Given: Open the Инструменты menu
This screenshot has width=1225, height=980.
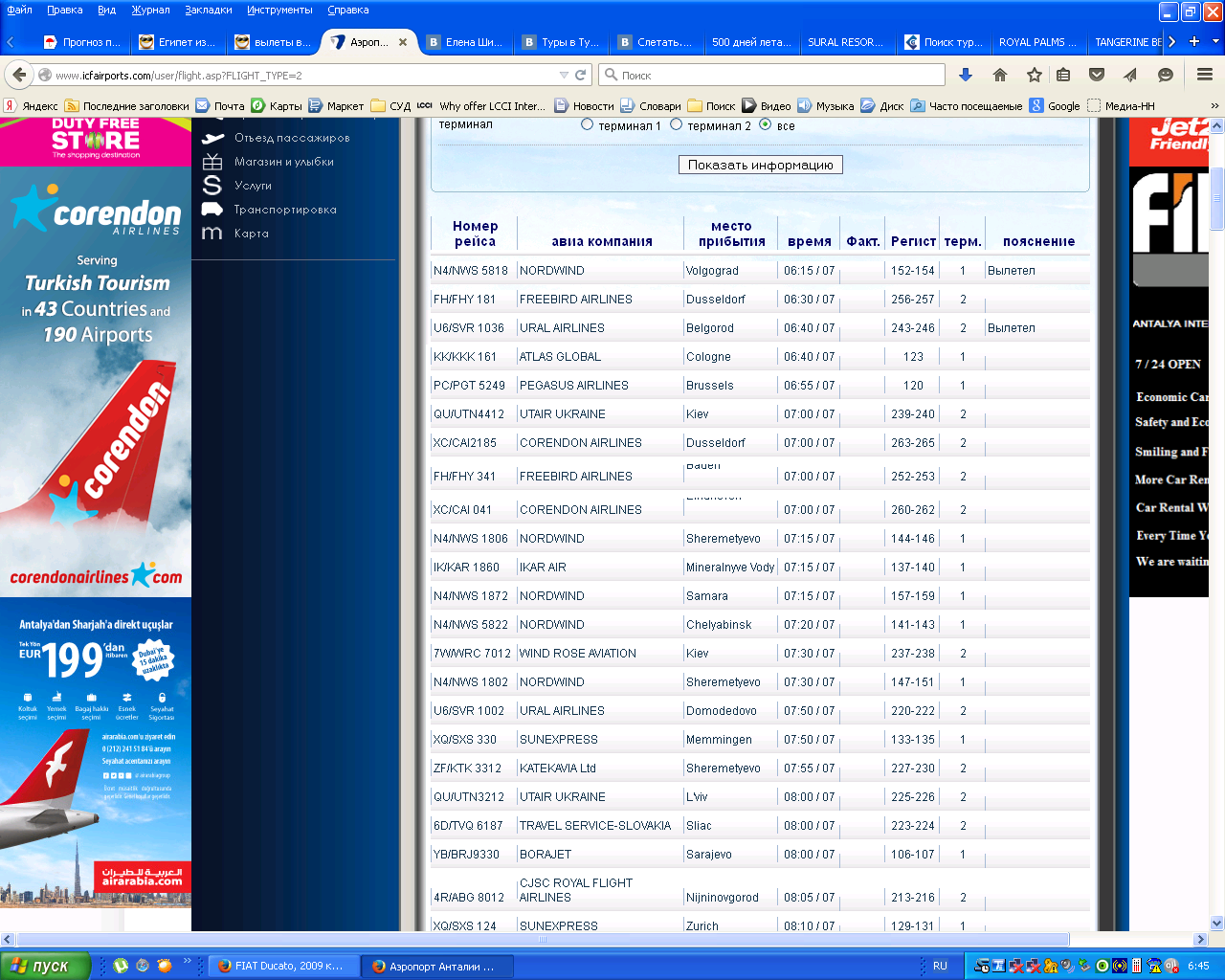Looking at the screenshot, I should tap(279, 10).
